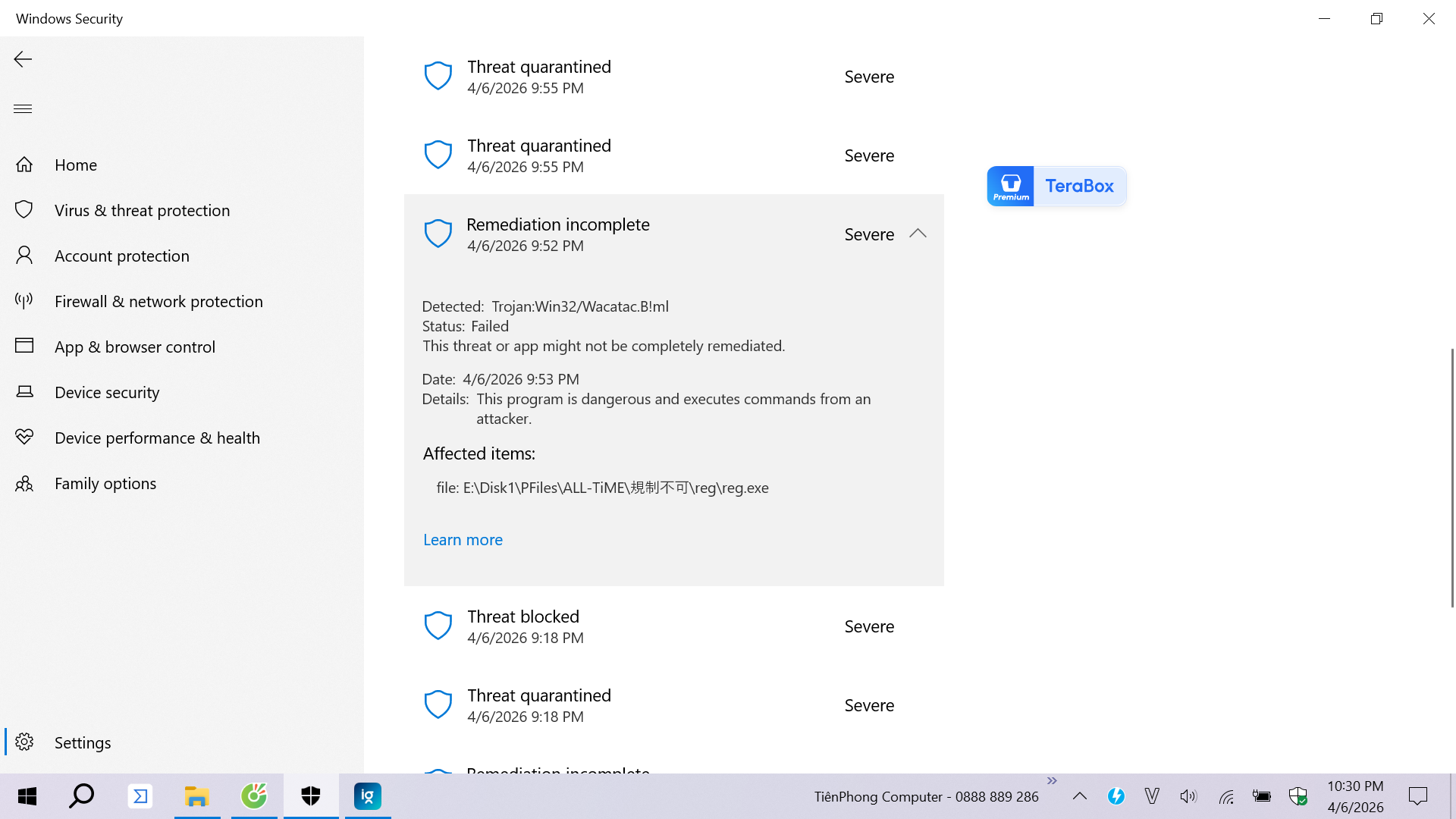Open the File Explorer taskbar icon

197,796
